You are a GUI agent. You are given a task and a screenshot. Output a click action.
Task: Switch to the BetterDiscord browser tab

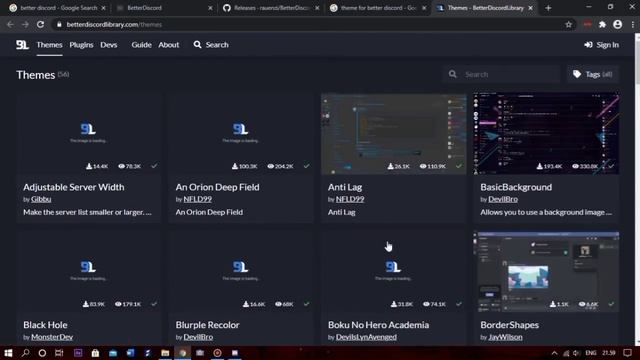click(x=163, y=8)
